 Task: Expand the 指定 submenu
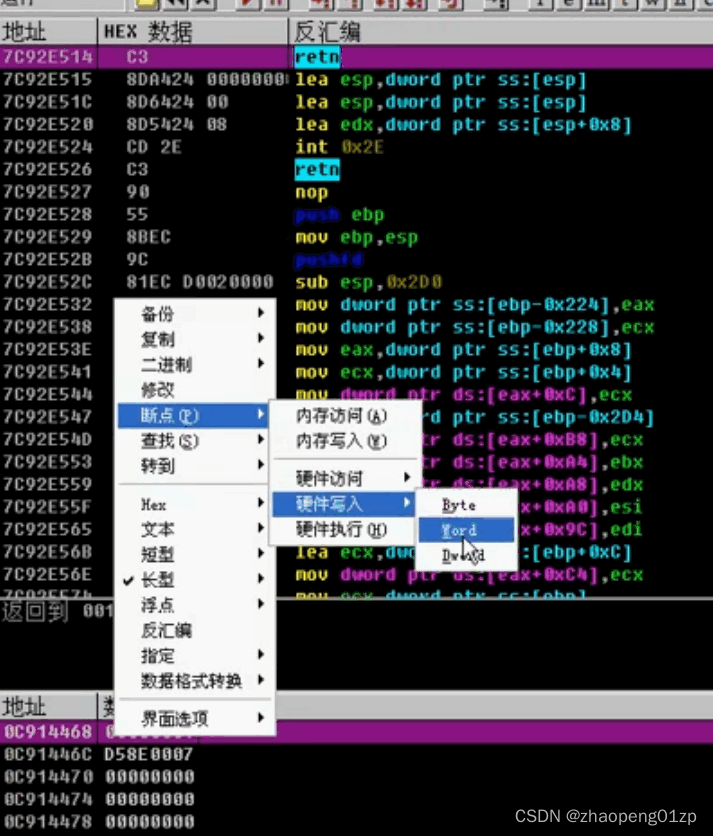tap(195, 655)
